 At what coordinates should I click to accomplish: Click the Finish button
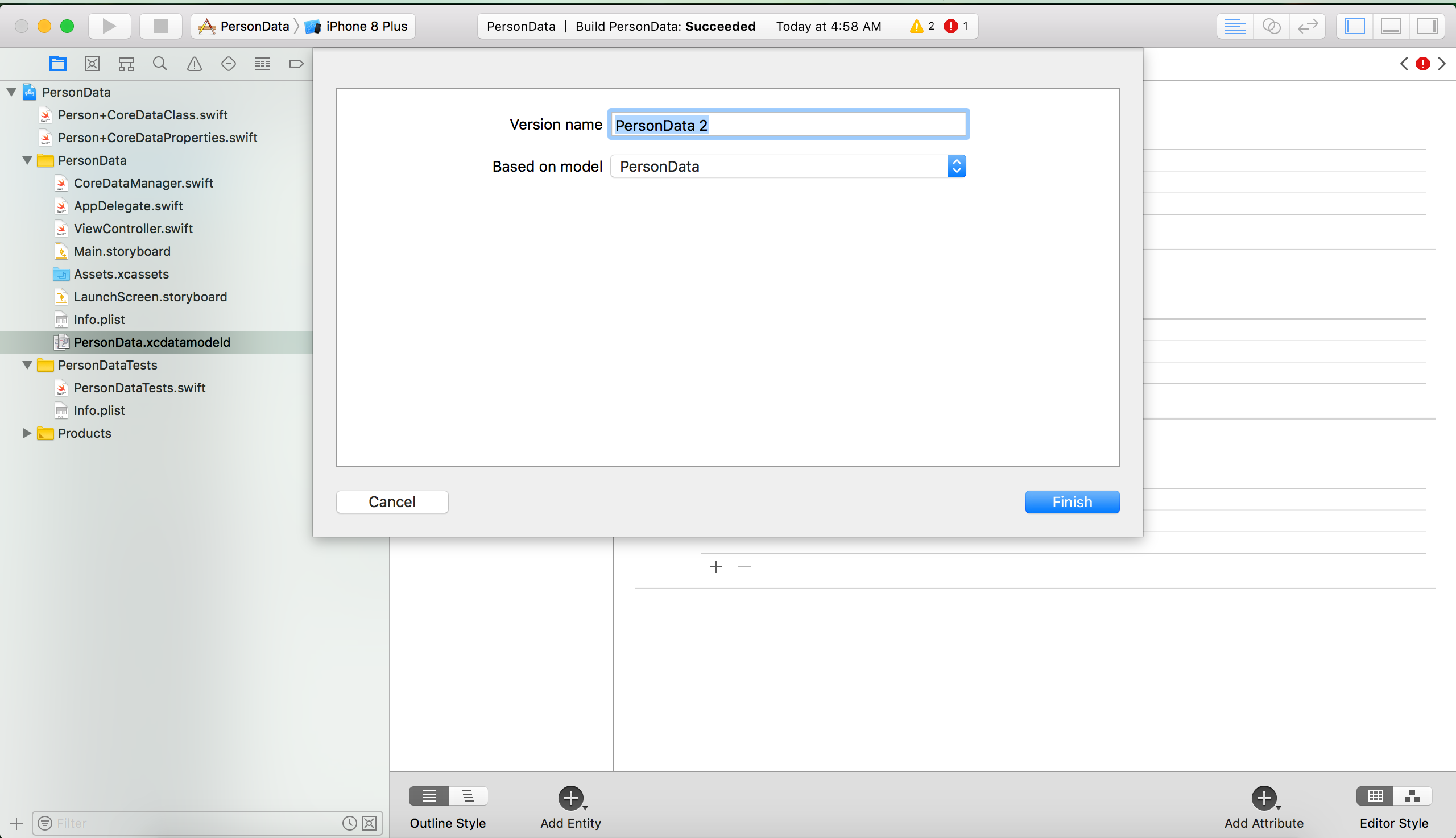point(1072,502)
